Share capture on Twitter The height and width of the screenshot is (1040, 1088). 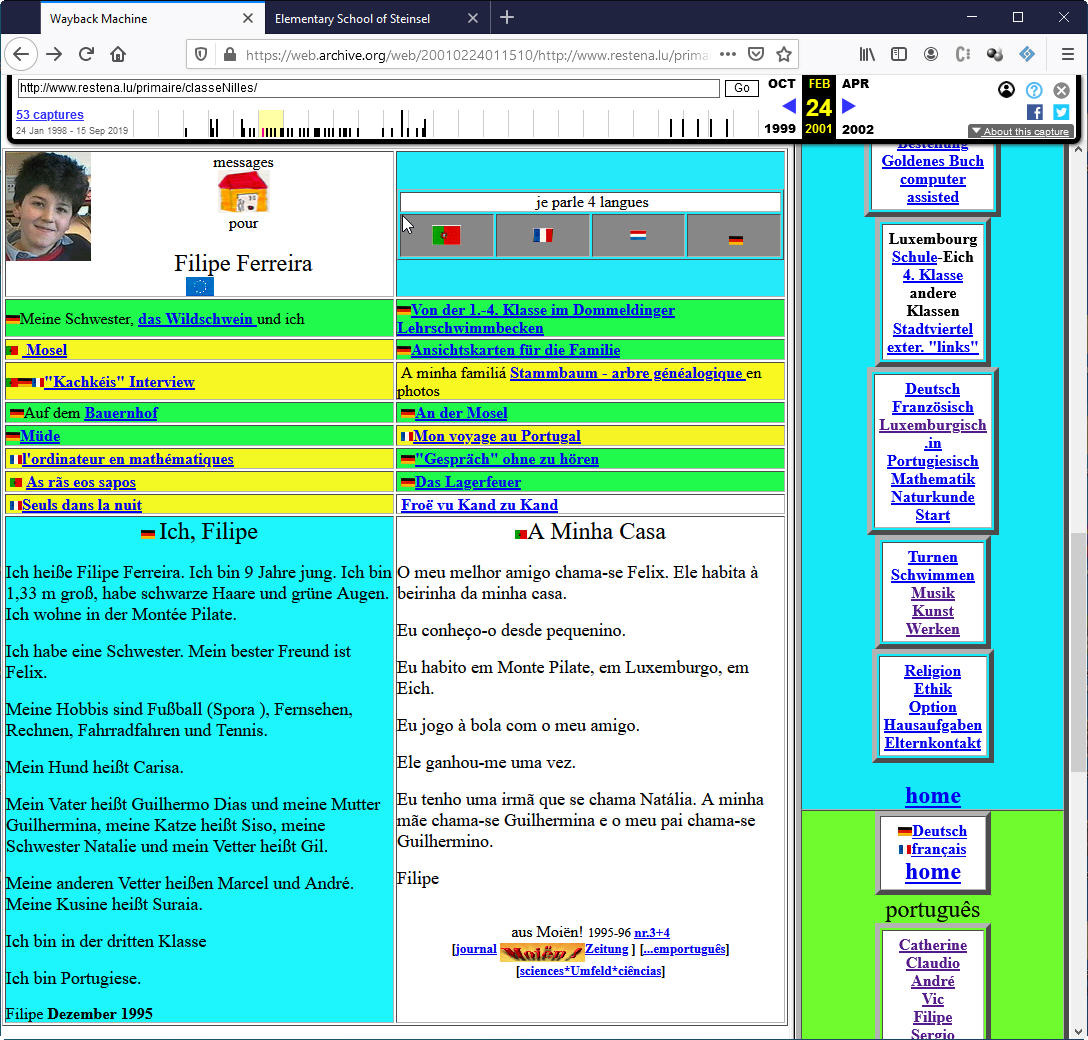pyautogui.click(x=1061, y=112)
